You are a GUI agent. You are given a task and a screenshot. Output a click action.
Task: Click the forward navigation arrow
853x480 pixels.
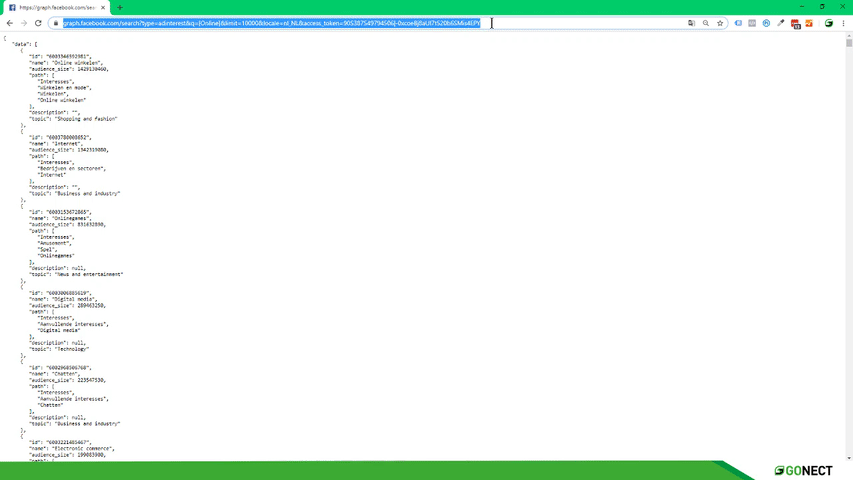pos(24,23)
